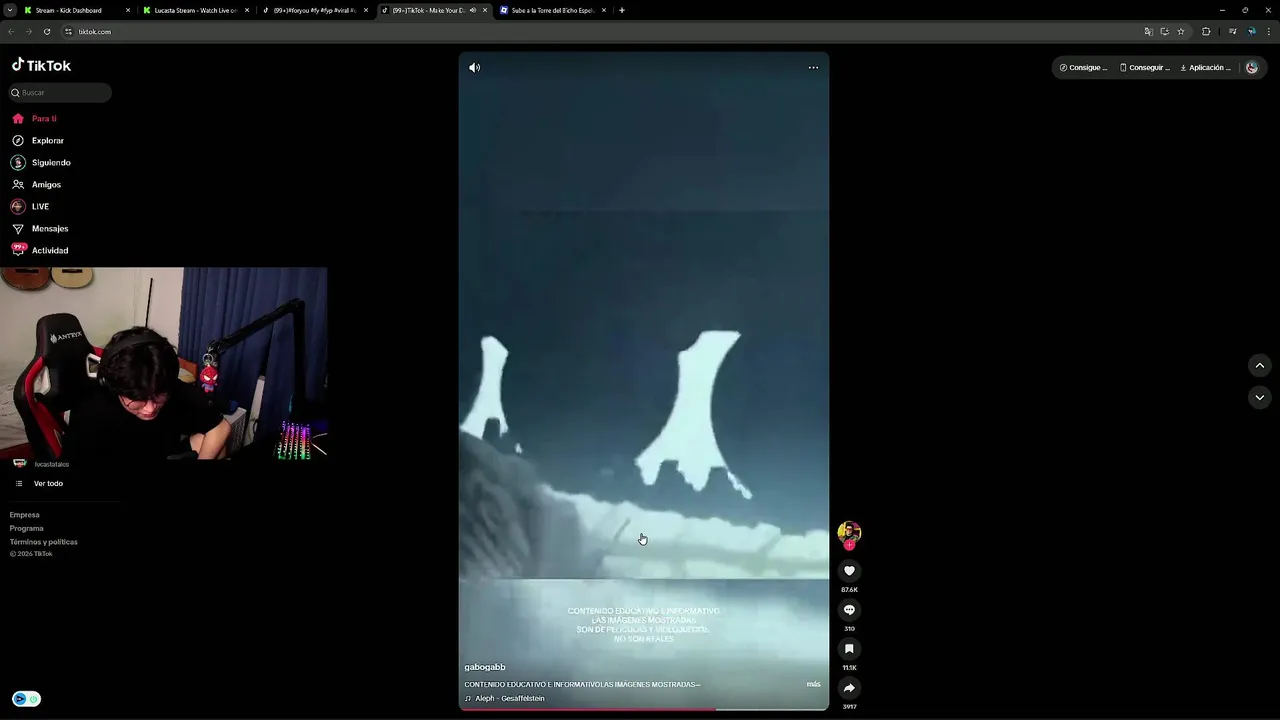Open the tab search dropdown arrow
This screenshot has height=720, width=1280.
click(x=8, y=10)
